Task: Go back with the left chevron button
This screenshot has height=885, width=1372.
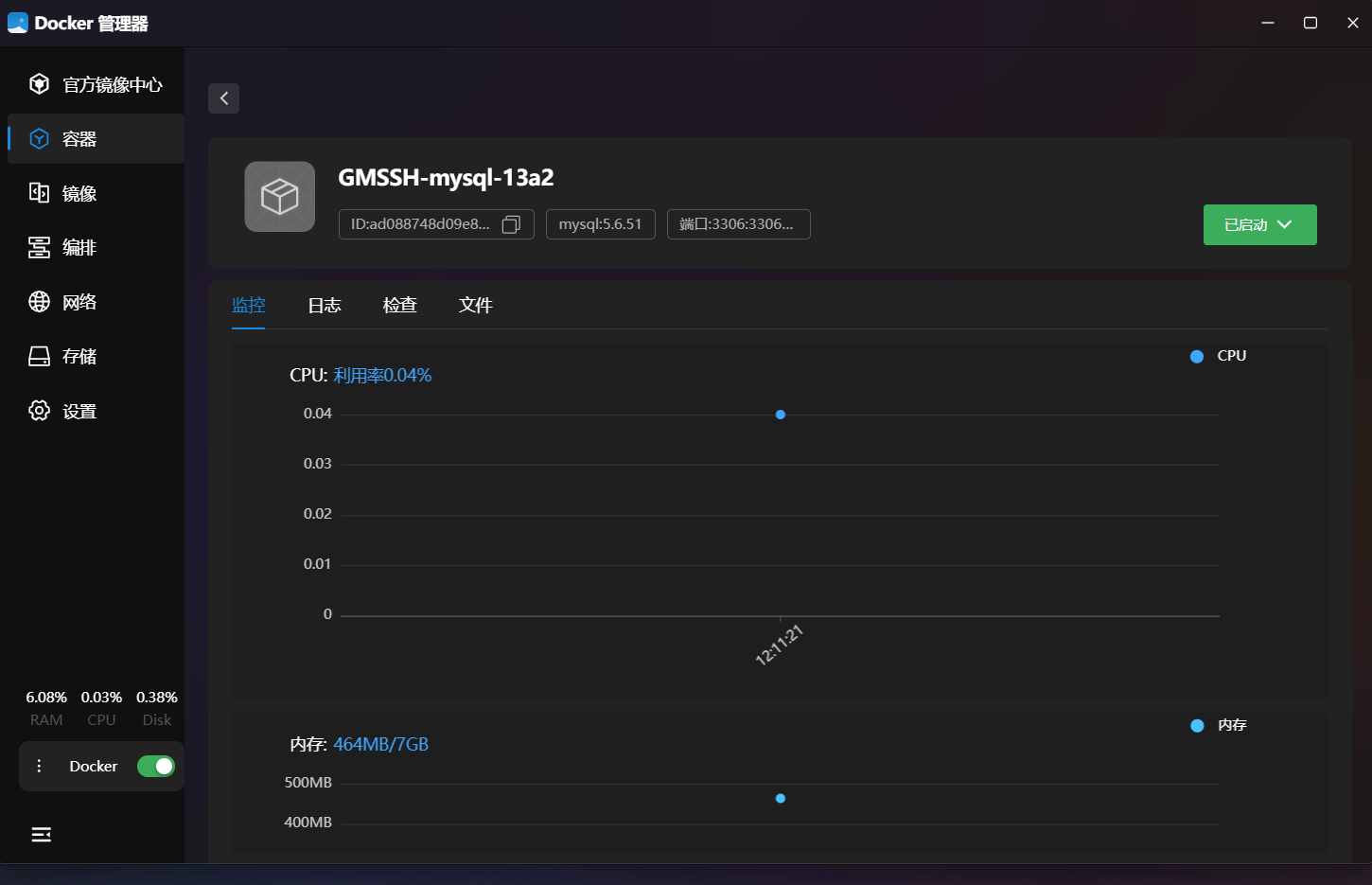Action: pyautogui.click(x=223, y=98)
